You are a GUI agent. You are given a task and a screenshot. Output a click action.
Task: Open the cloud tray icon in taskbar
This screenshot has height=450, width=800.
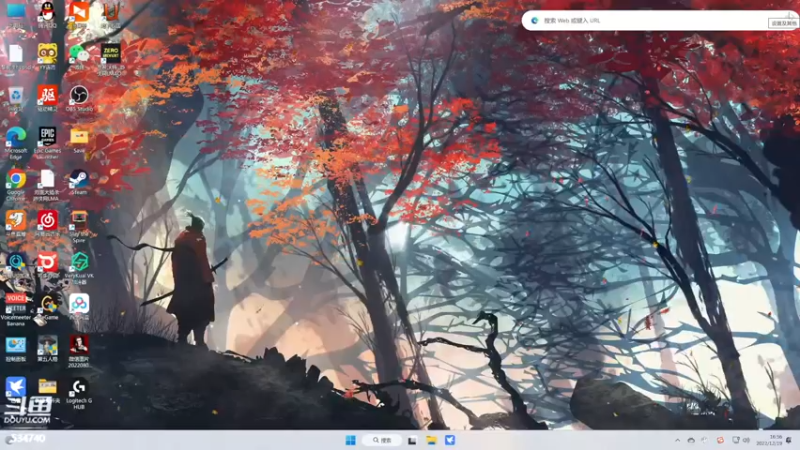(x=691, y=440)
